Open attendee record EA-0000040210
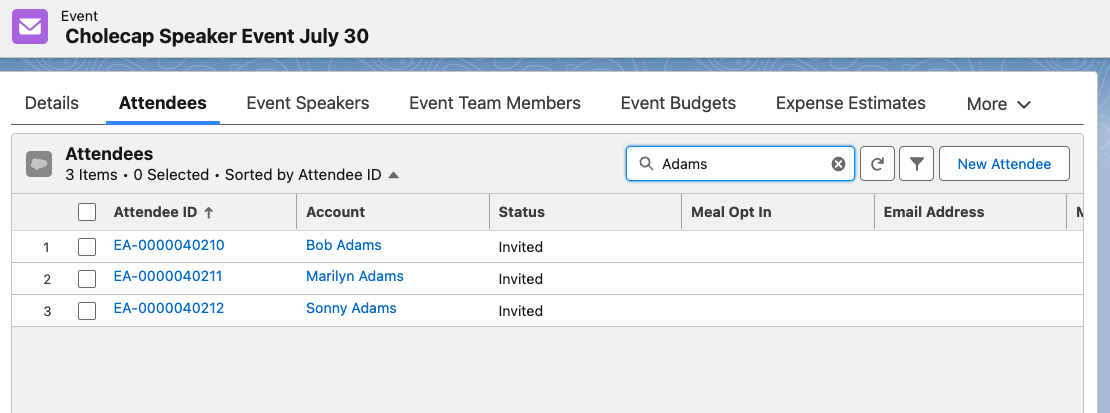 [x=169, y=245]
